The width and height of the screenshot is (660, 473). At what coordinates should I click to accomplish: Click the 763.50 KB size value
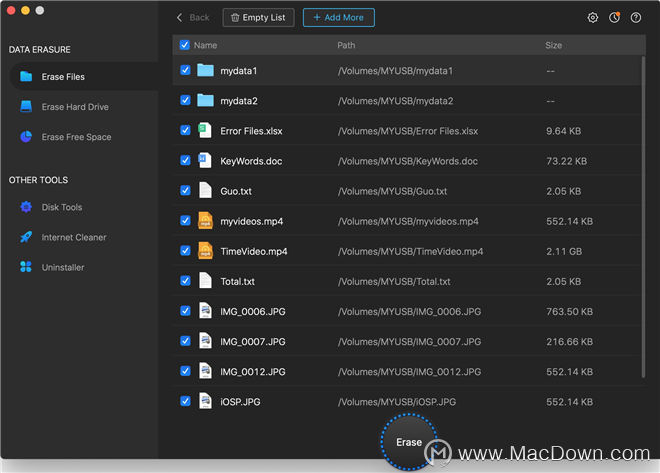tap(570, 311)
